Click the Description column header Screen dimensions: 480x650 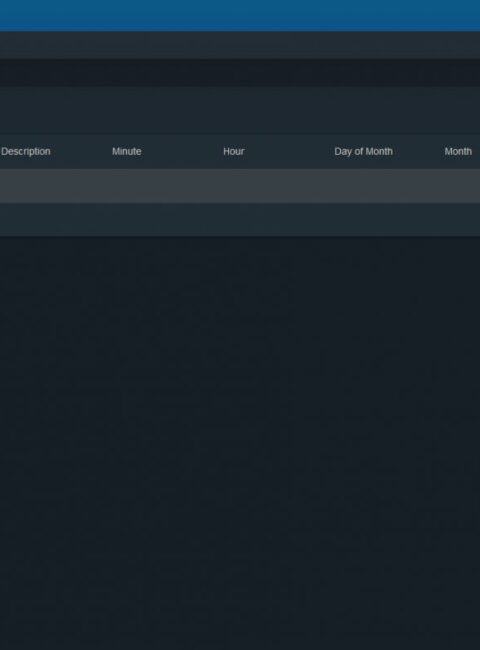[26, 151]
